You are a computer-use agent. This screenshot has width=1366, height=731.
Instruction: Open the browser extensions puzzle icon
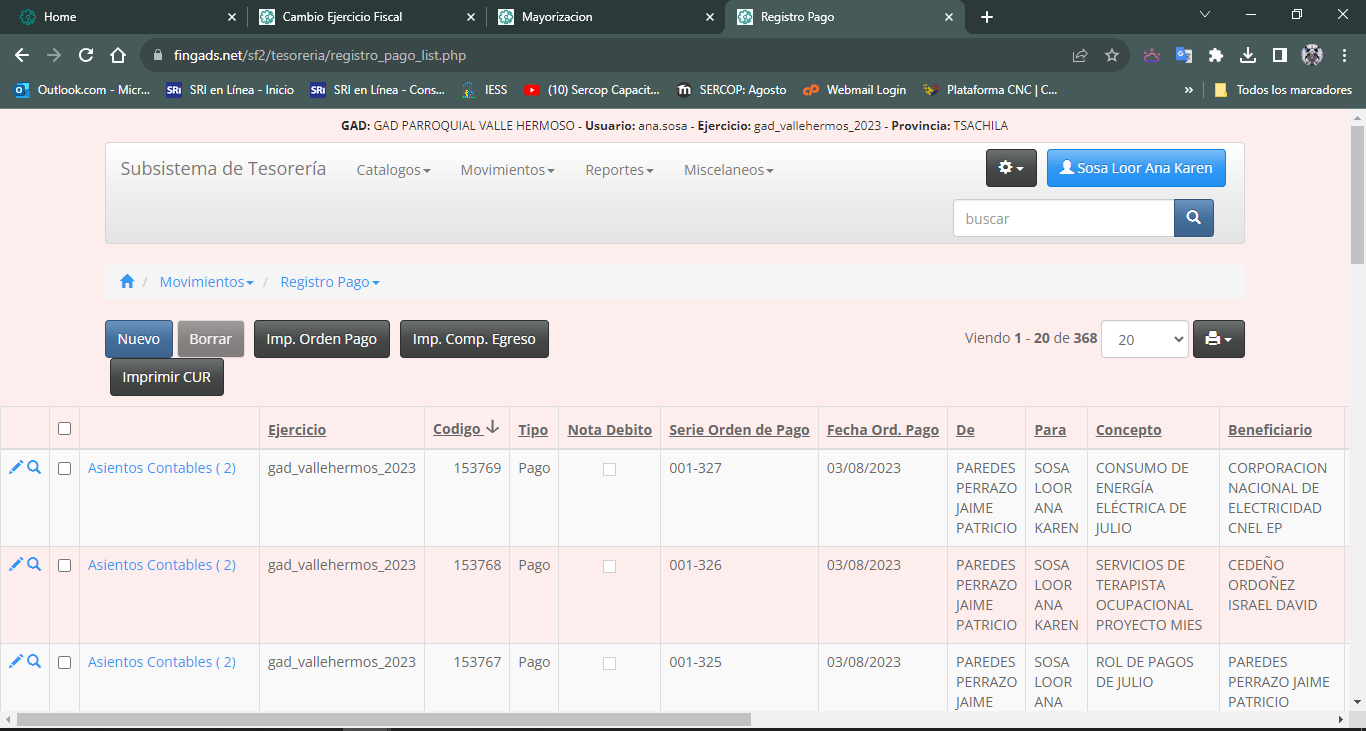1216,55
